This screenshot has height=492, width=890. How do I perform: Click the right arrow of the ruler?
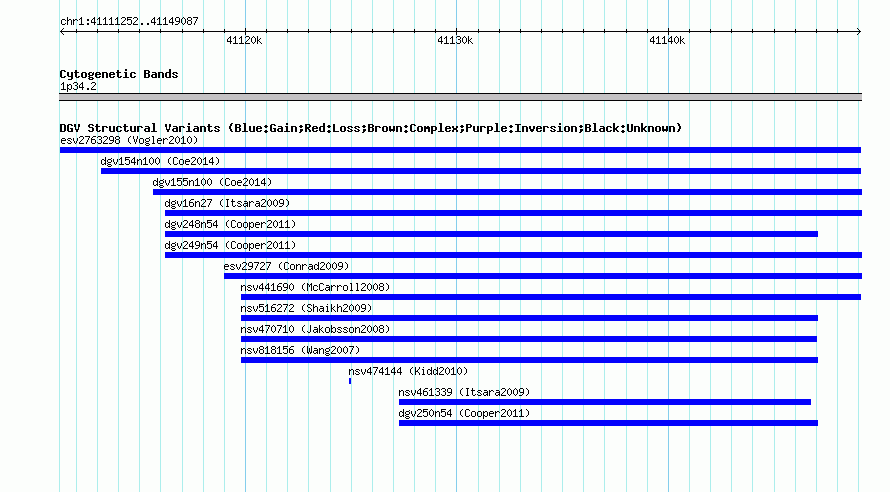[x=859, y=31]
